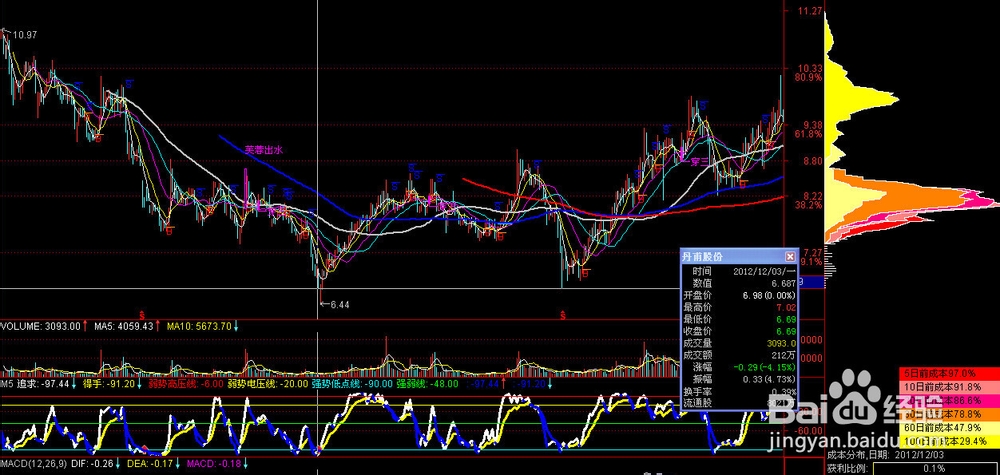Click the yellow 弱势电压线: -20.00 label

267,384
